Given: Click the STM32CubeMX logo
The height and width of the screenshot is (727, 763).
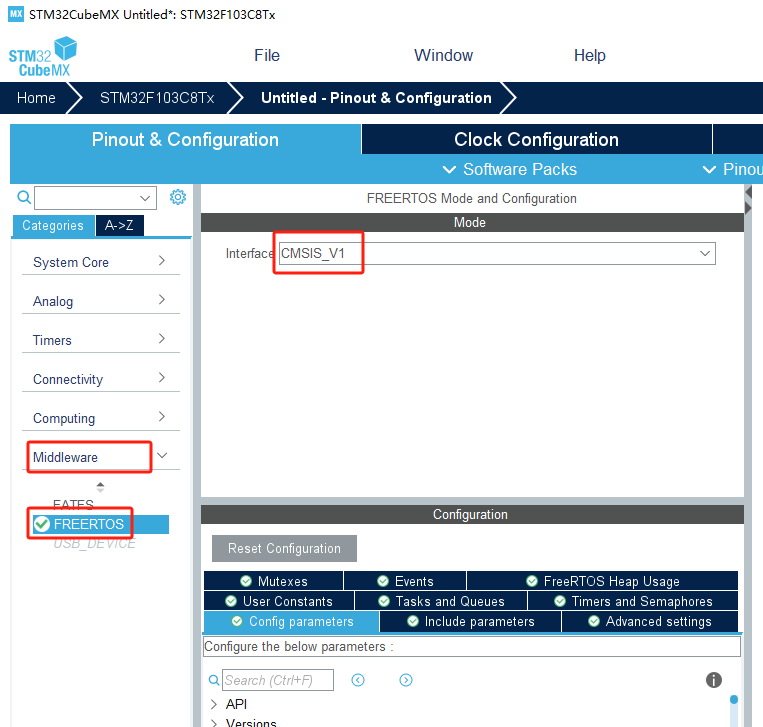Looking at the screenshot, I should pos(43,57).
